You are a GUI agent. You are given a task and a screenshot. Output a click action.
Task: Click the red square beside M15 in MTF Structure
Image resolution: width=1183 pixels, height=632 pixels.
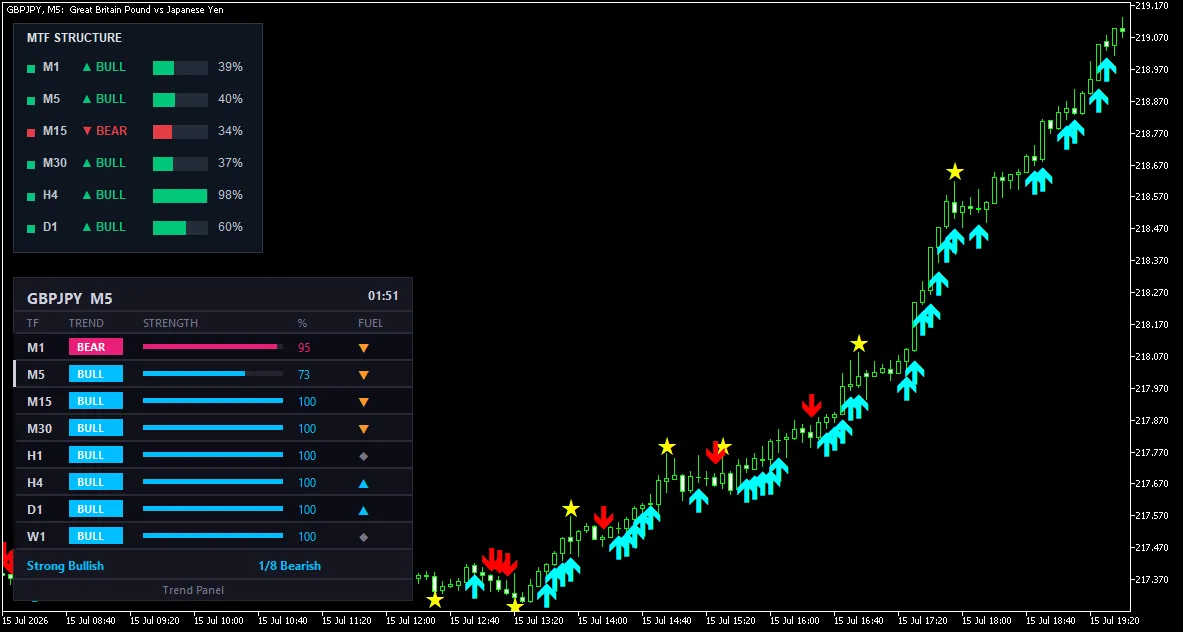tap(31, 132)
